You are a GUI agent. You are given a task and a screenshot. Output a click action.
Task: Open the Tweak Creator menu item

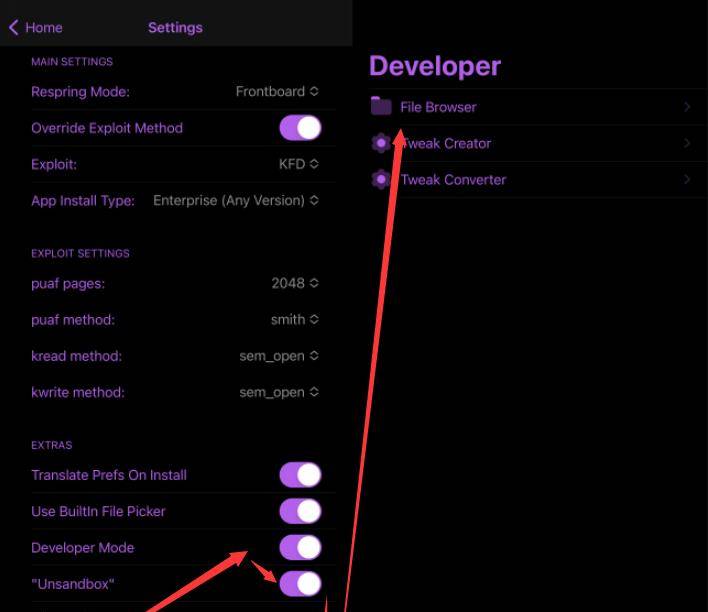click(x=446, y=143)
